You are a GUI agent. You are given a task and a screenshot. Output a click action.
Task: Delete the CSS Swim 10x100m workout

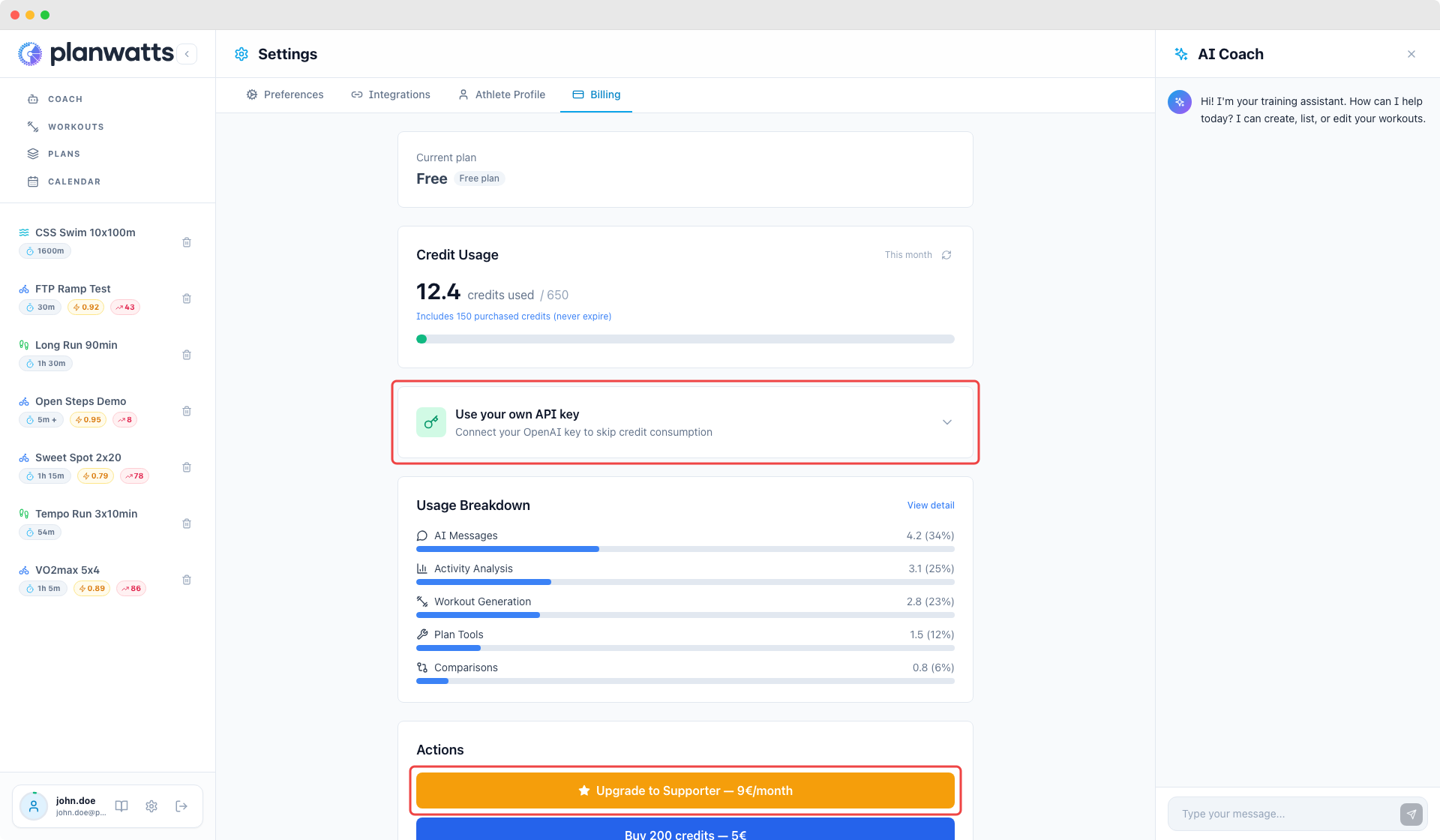click(x=187, y=242)
